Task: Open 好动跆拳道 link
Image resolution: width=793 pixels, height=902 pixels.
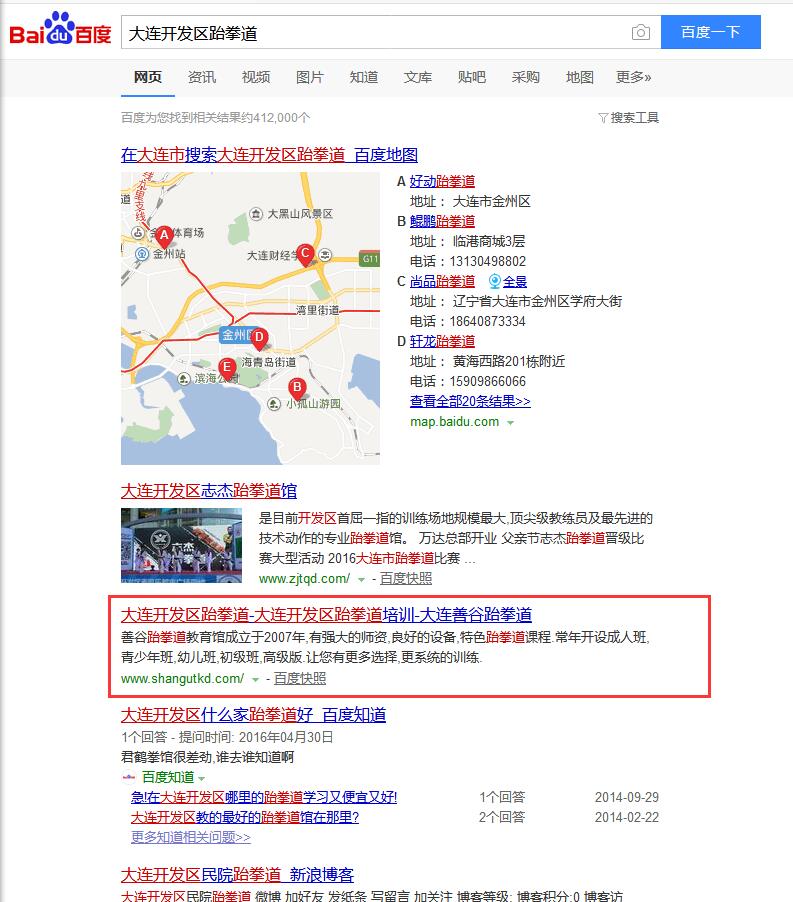Action: pyautogui.click(x=442, y=181)
